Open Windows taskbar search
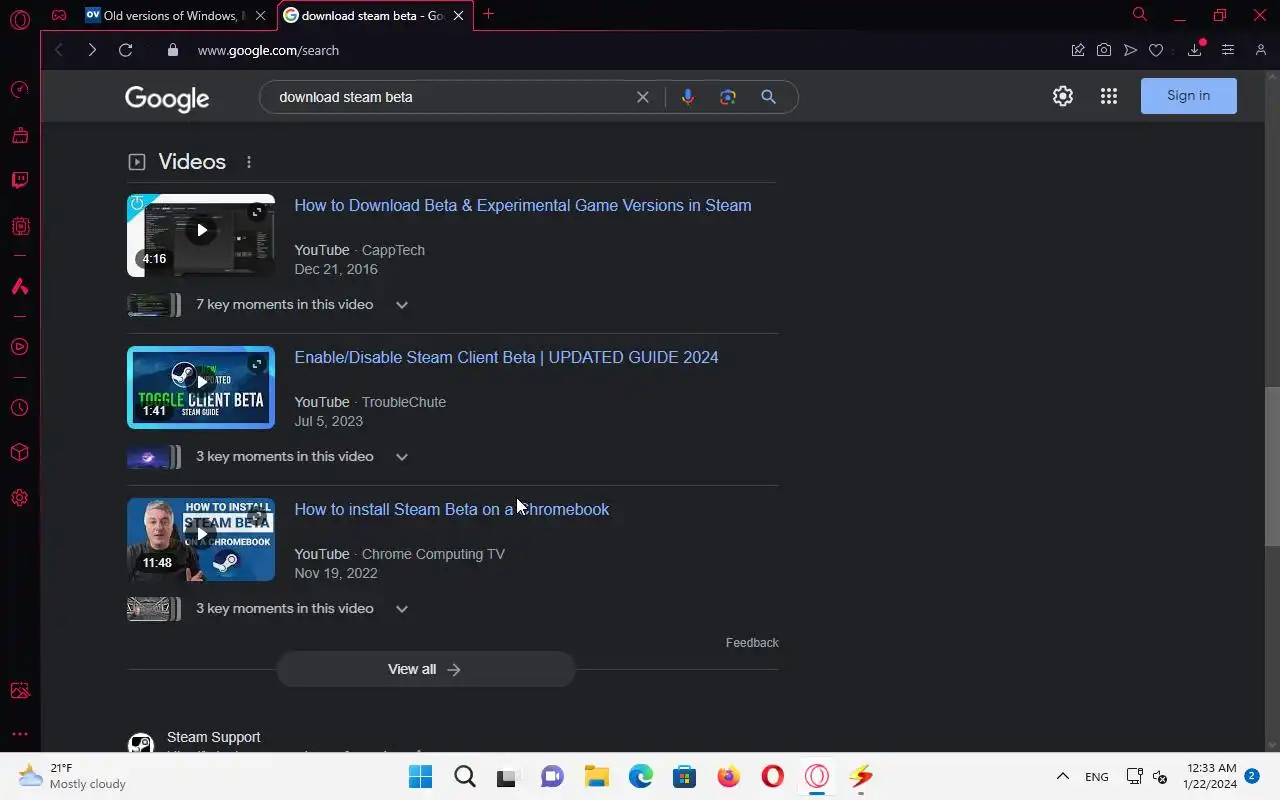This screenshot has height=800, width=1280. pyautogui.click(x=465, y=776)
